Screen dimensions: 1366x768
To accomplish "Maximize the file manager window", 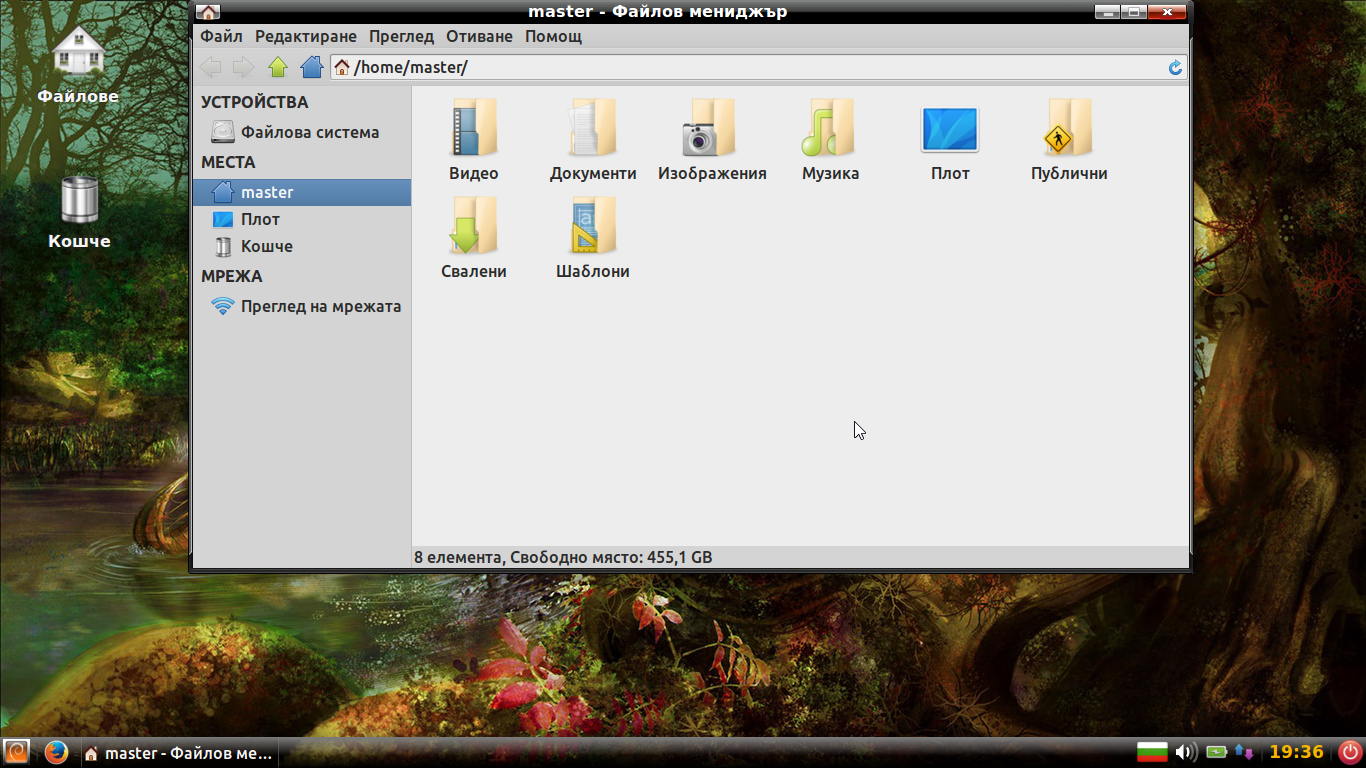I will [1134, 12].
